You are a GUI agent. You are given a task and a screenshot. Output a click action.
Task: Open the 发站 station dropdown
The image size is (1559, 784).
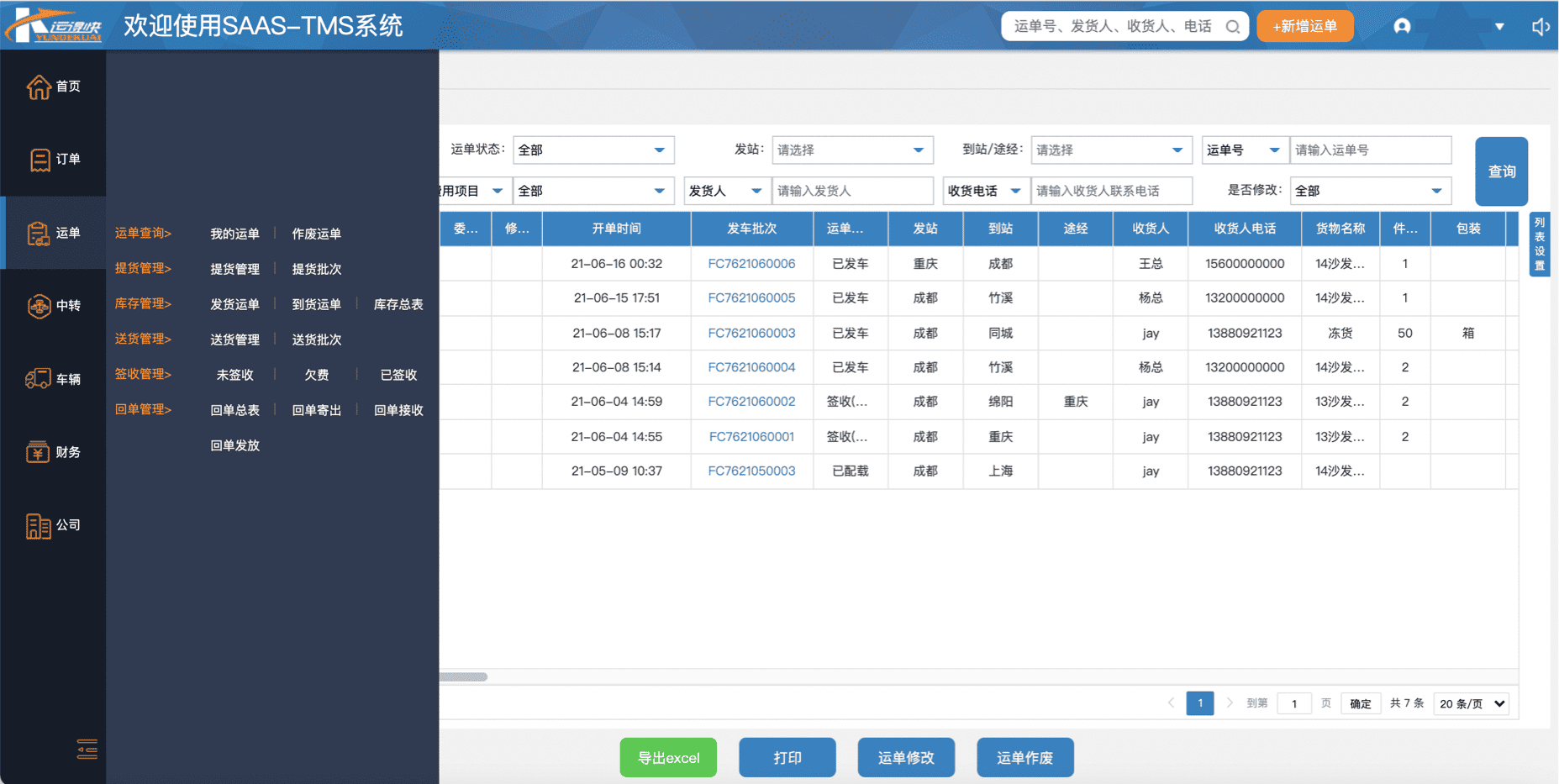pos(851,150)
